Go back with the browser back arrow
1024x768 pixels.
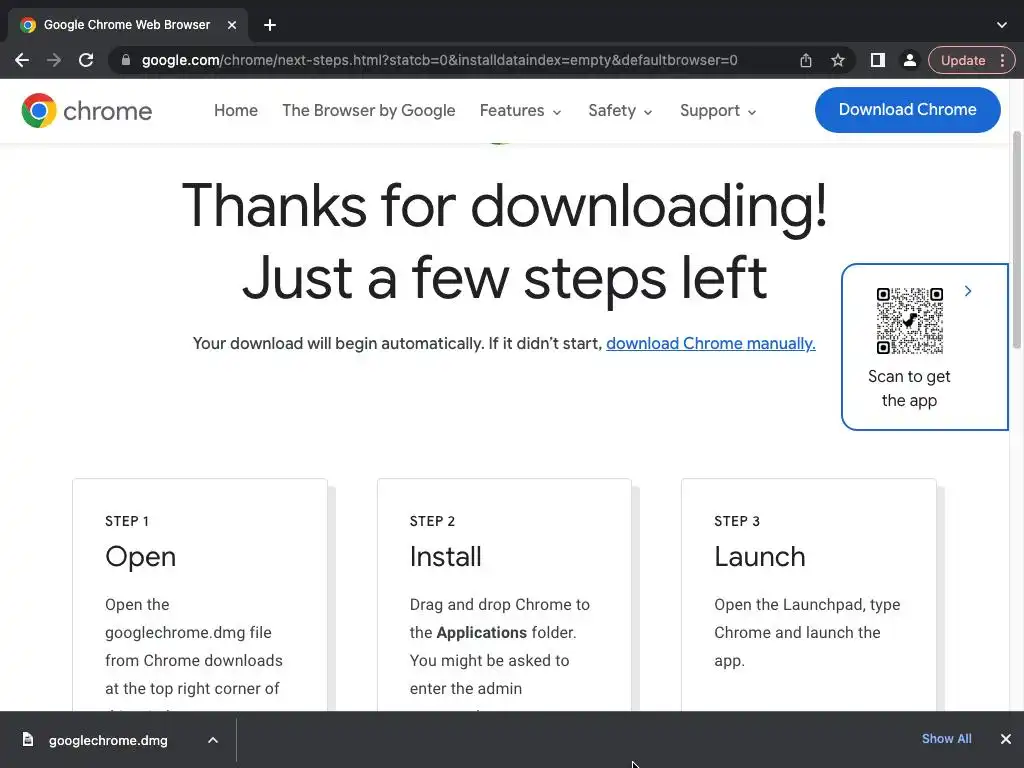pos(22,60)
